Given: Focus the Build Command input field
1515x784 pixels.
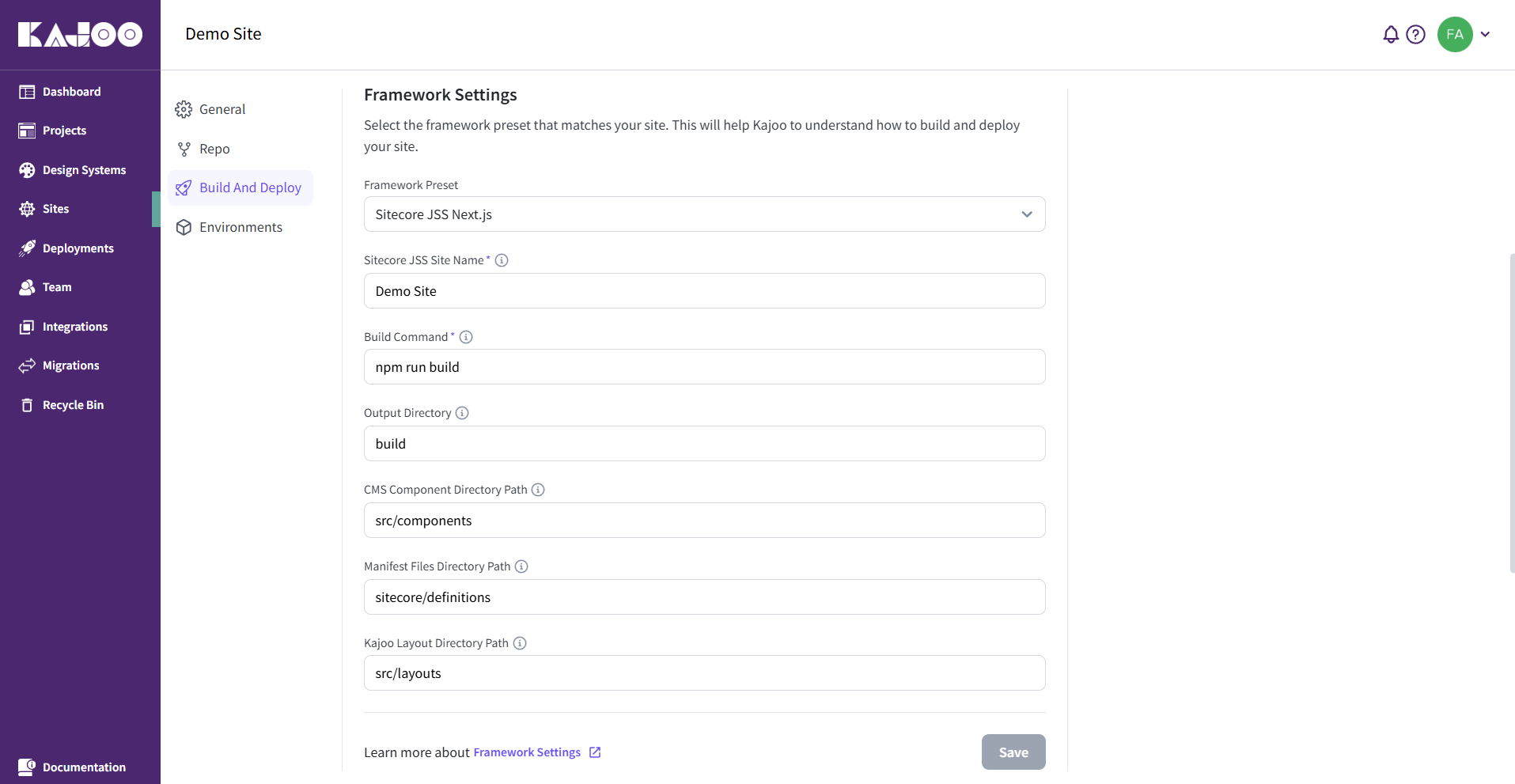Looking at the screenshot, I should tap(704, 367).
